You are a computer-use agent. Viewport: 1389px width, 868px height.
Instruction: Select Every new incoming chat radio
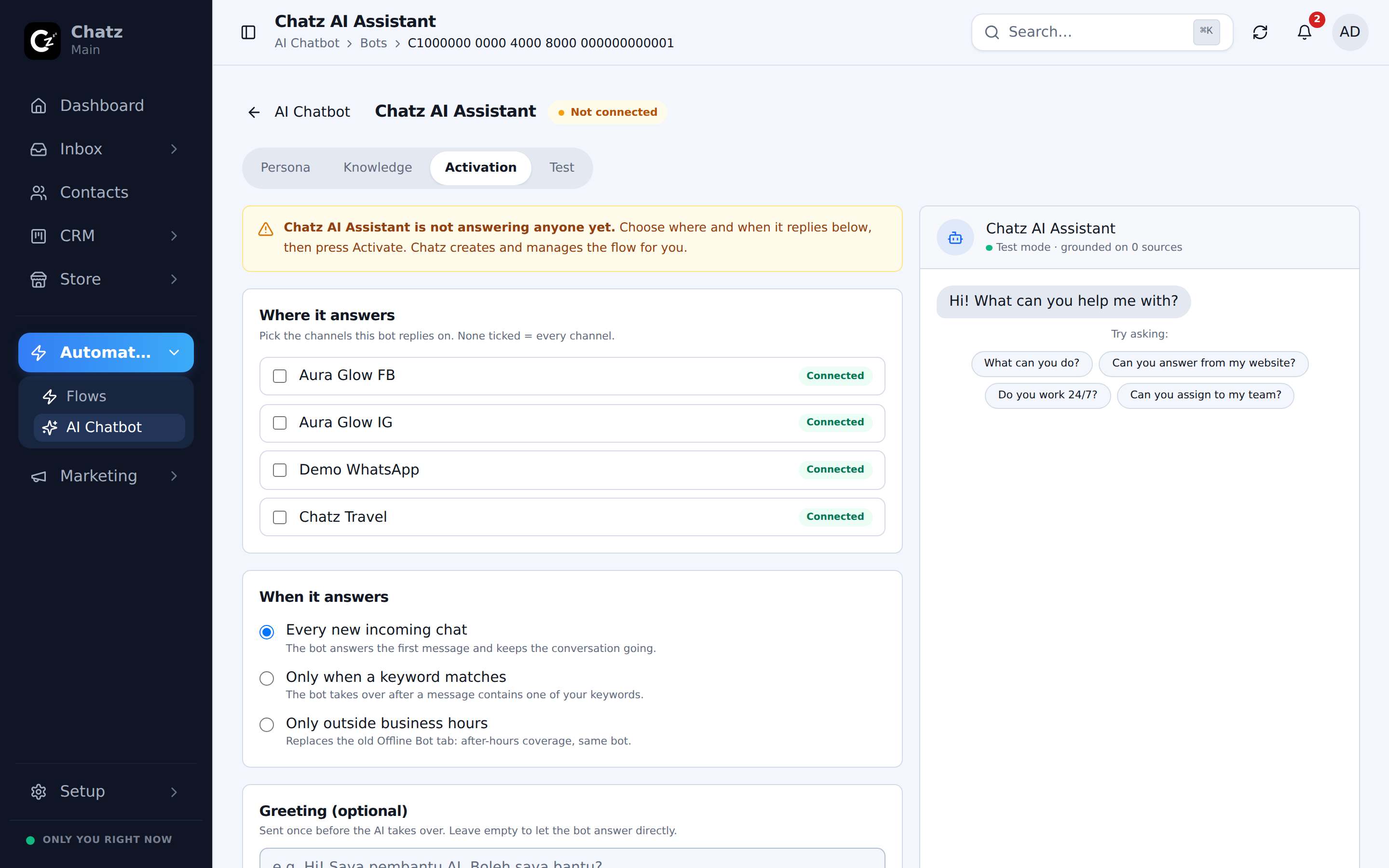coord(267,632)
